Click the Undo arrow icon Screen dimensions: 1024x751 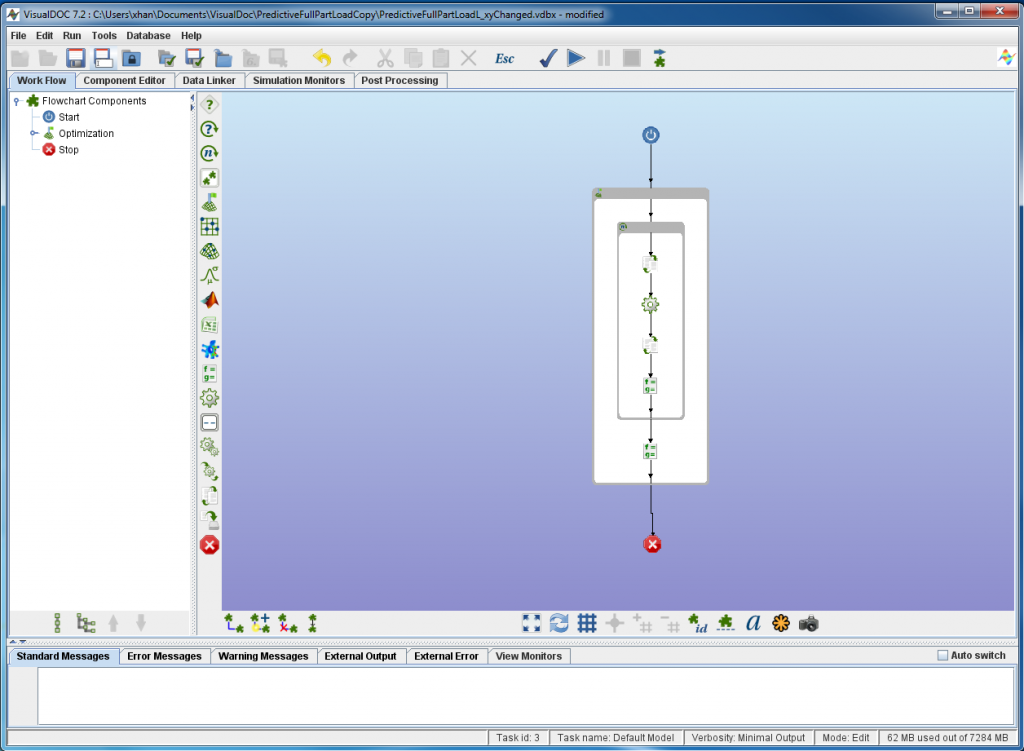click(322, 58)
